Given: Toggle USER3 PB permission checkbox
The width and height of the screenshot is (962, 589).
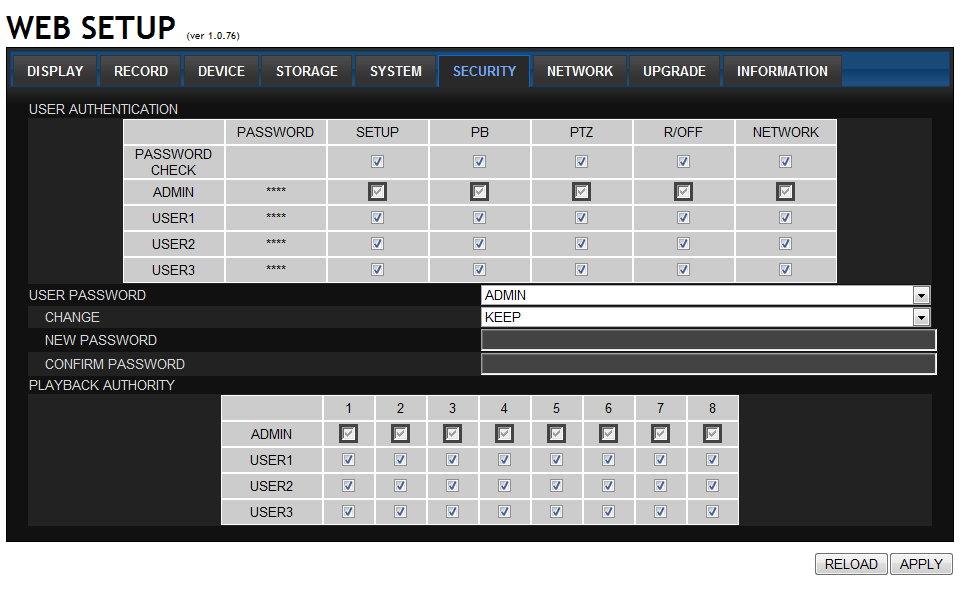Looking at the screenshot, I should pyautogui.click(x=479, y=269).
